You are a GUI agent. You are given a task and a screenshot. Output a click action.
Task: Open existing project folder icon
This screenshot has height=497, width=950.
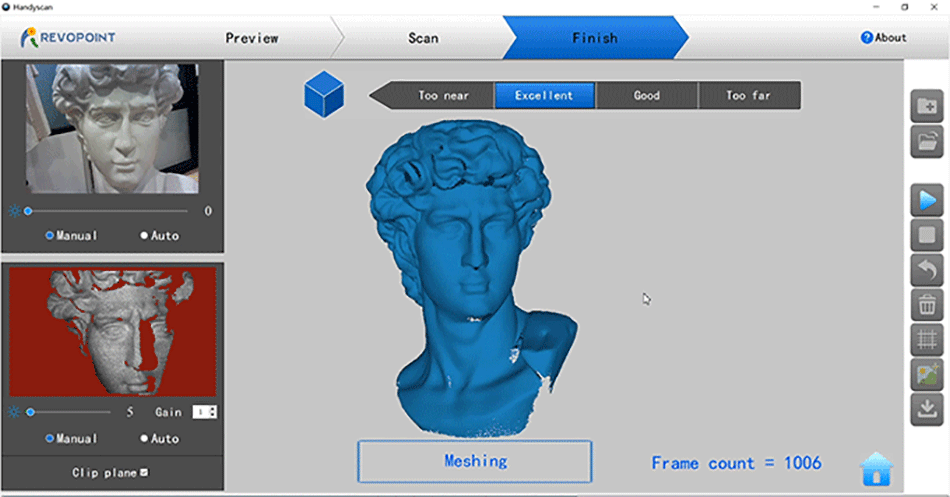click(x=927, y=142)
